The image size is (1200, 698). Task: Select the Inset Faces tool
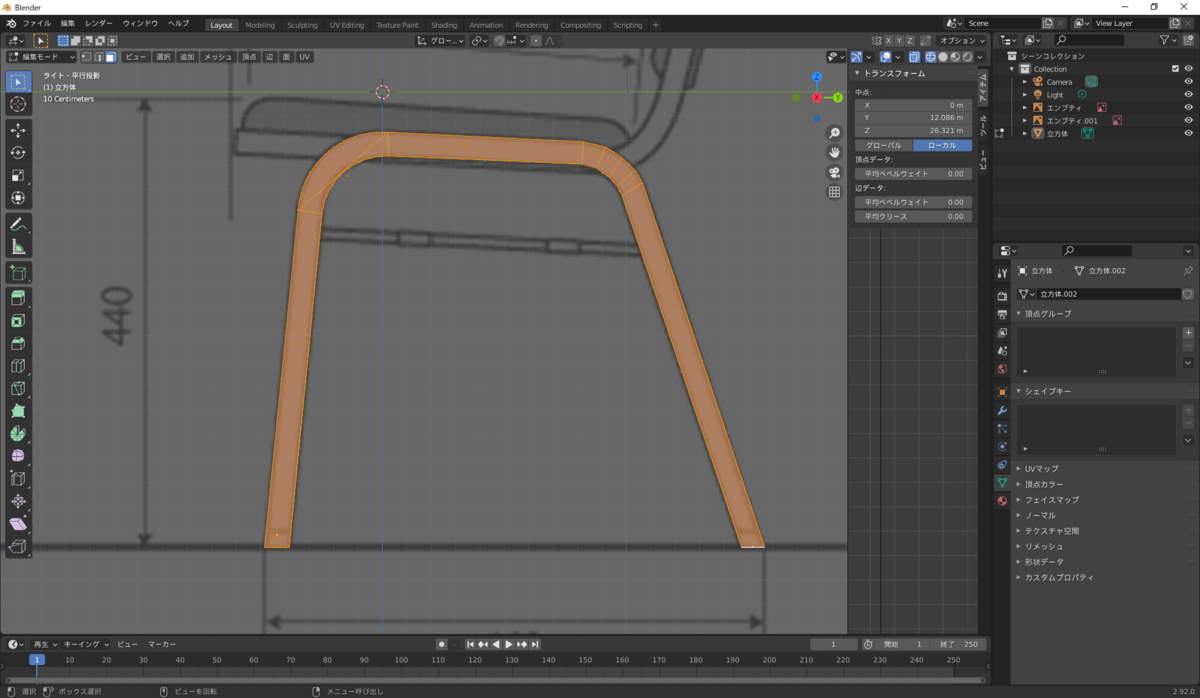click(18, 321)
